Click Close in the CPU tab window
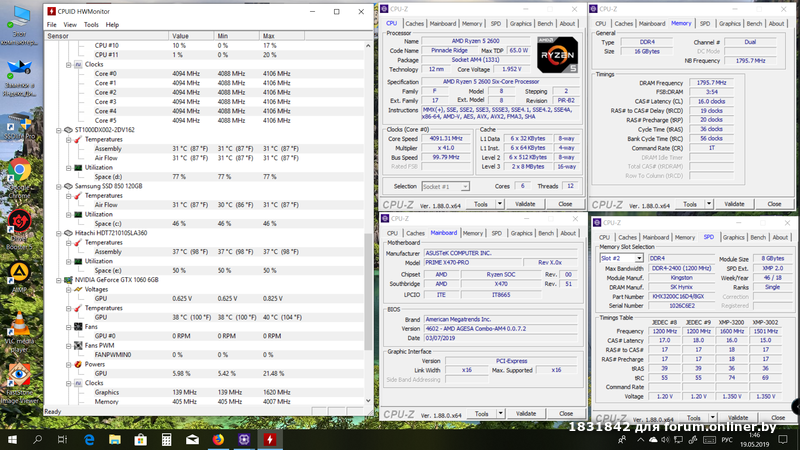Image resolution: width=800 pixels, height=450 pixels. pos(565,204)
